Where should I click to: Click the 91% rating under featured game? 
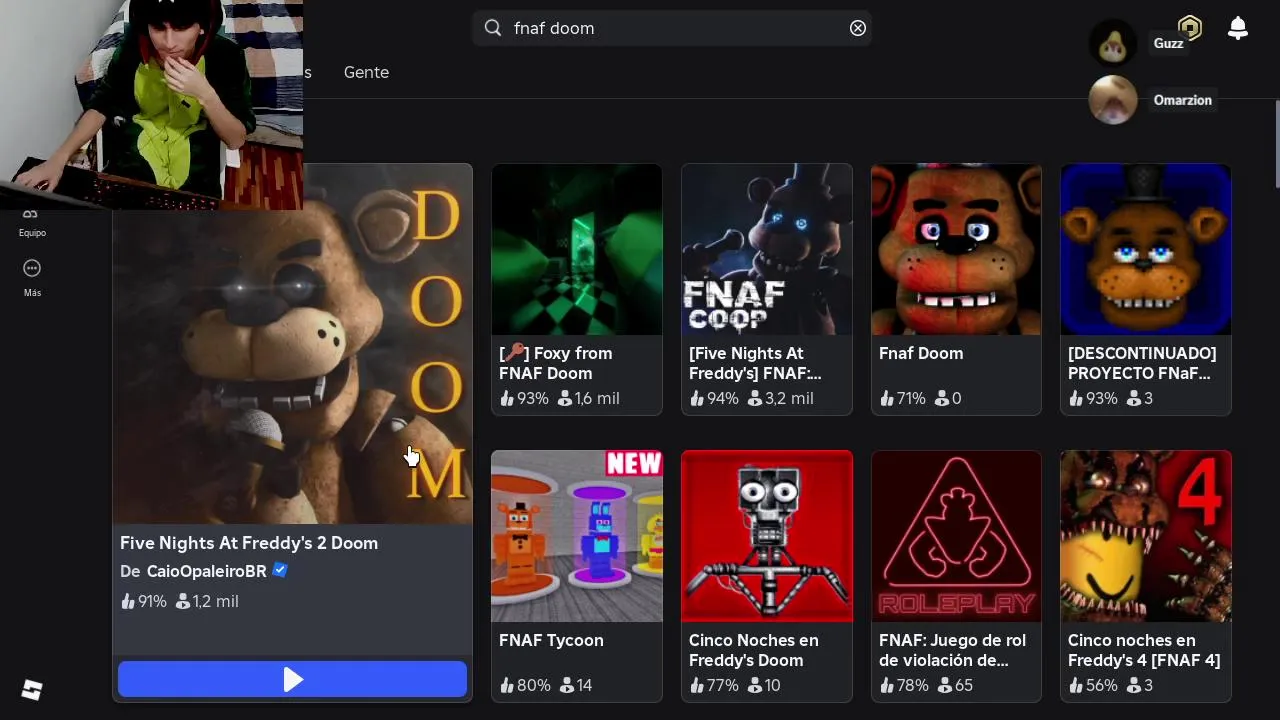point(143,601)
